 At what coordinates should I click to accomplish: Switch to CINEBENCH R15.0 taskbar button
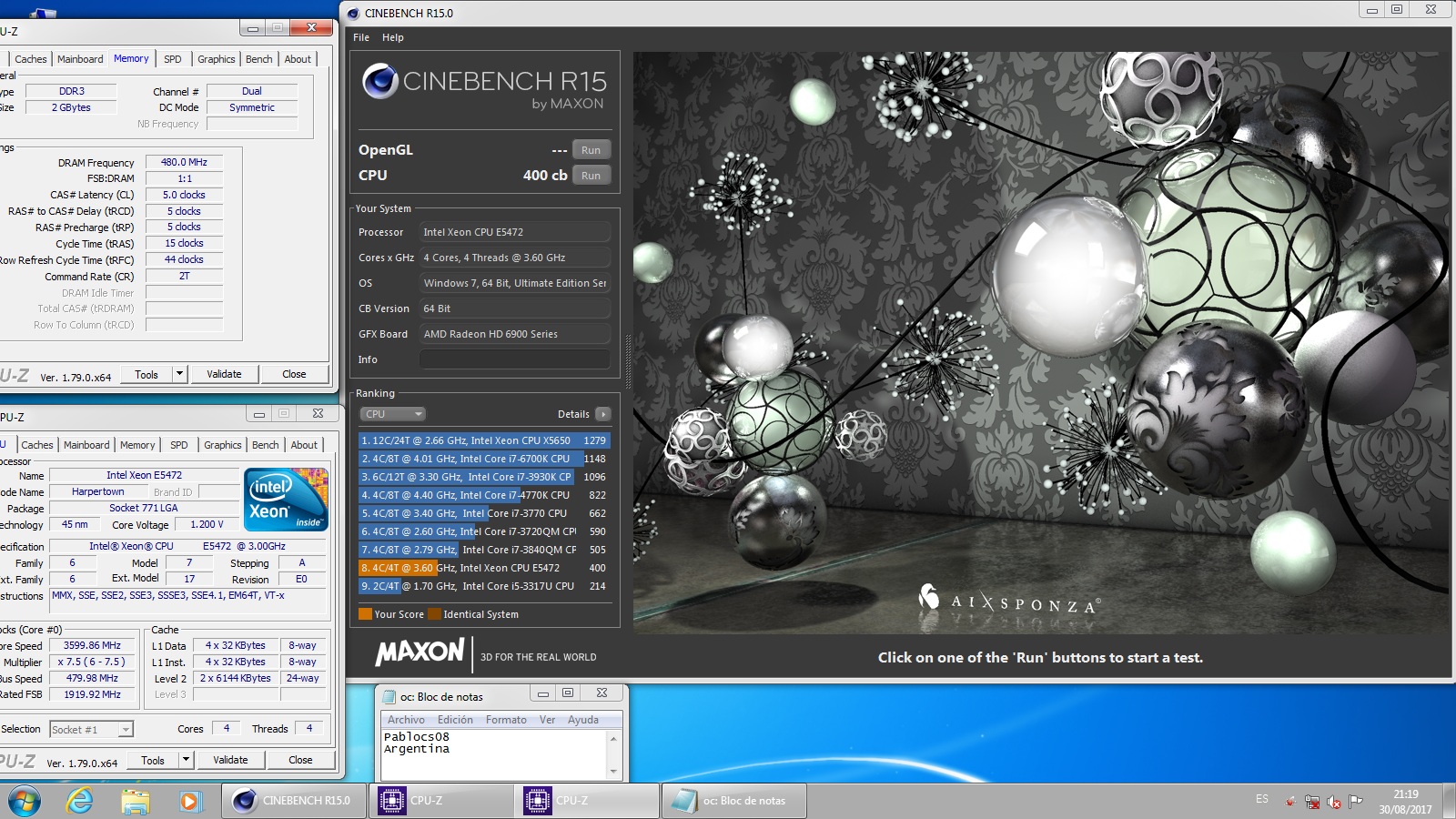294,801
